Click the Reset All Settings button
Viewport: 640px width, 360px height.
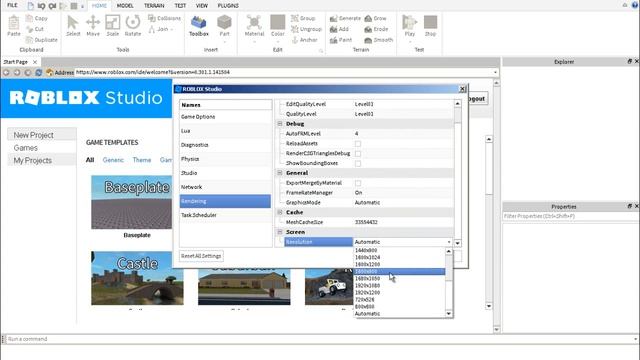pyautogui.click(x=201, y=256)
